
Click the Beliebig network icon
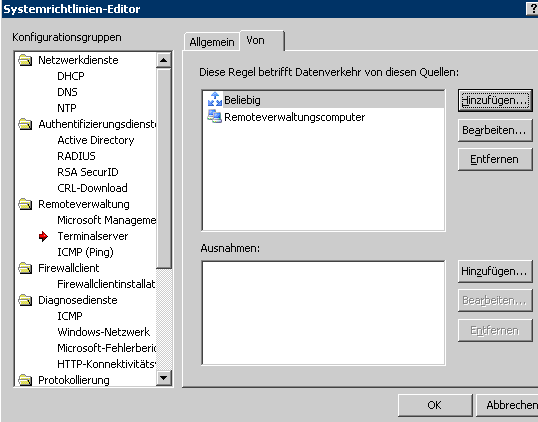point(215,99)
